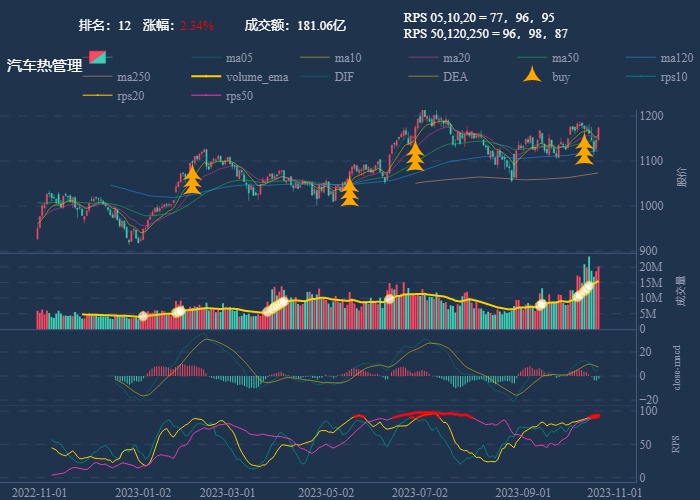Hide the ma10 moving average line
Screen dimensions: 700x500
(350, 57)
